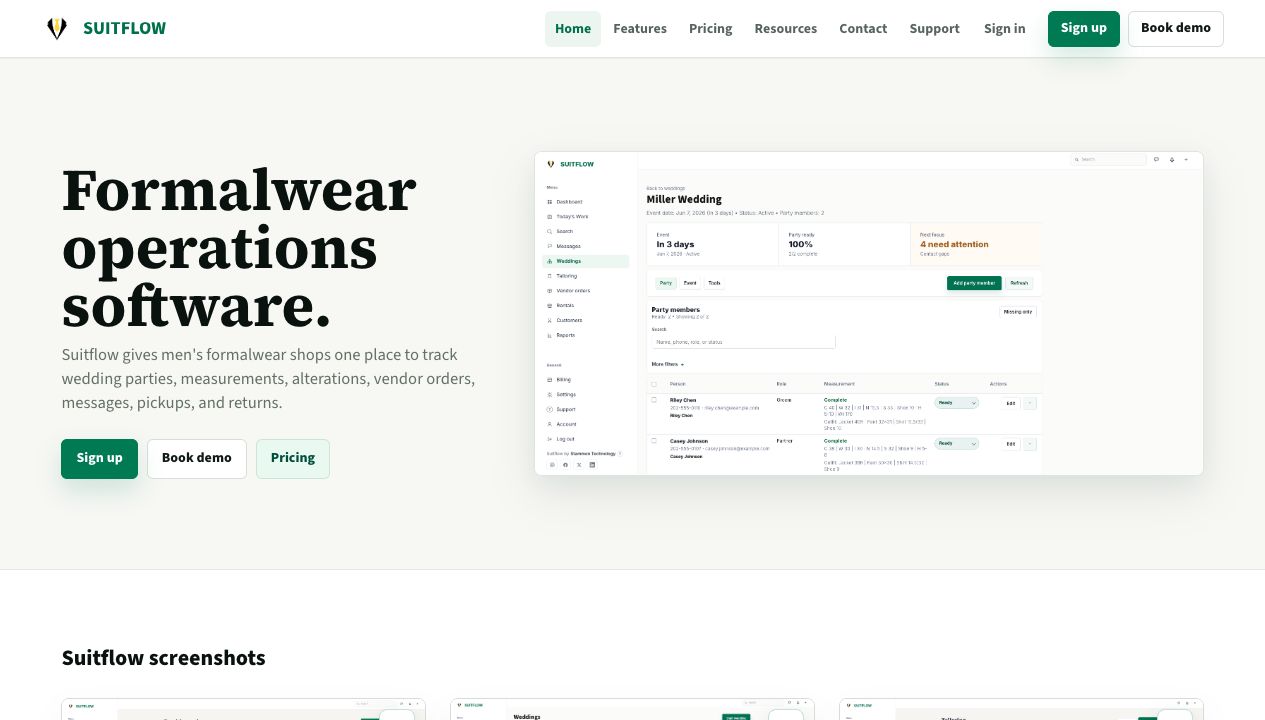This screenshot has height=720, width=1265.
Task: Click the Tailoring icon in preview sidebar
Action: (x=549, y=276)
